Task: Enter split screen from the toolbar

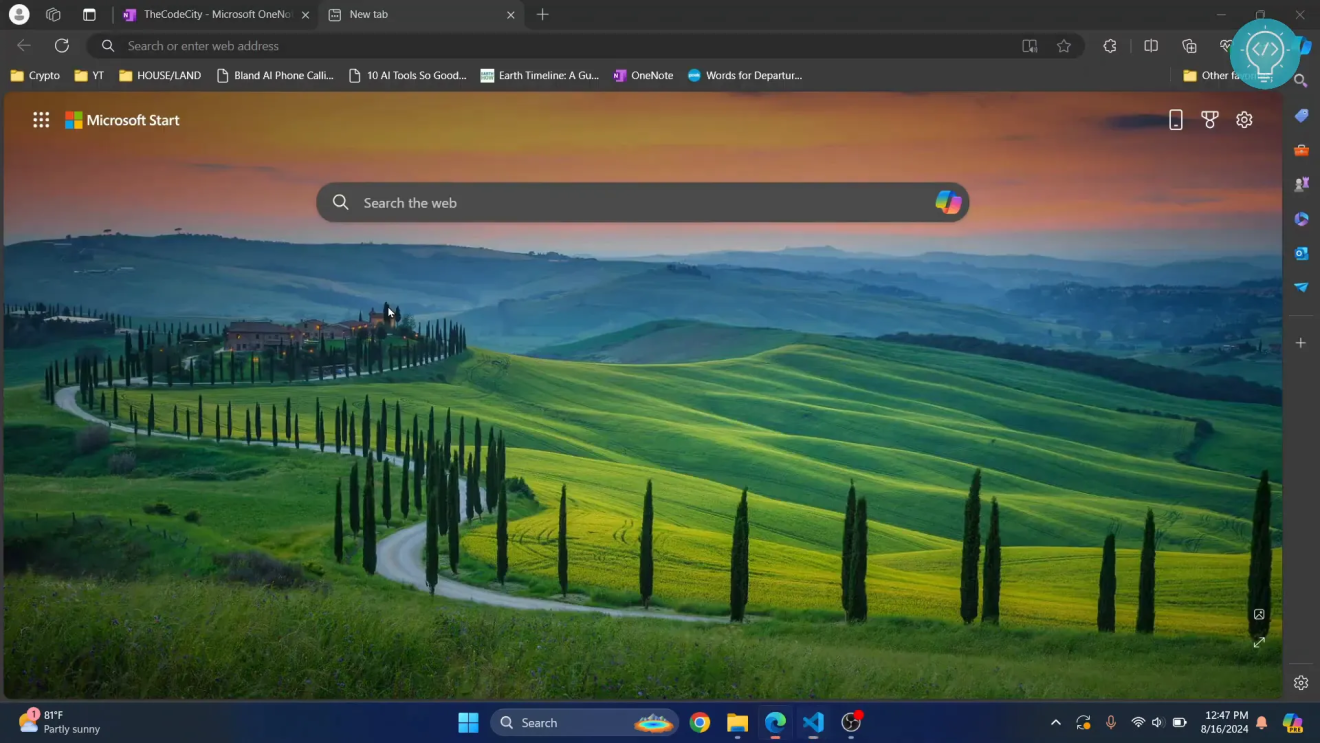Action: pyautogui.click(x=1151, y=45)
